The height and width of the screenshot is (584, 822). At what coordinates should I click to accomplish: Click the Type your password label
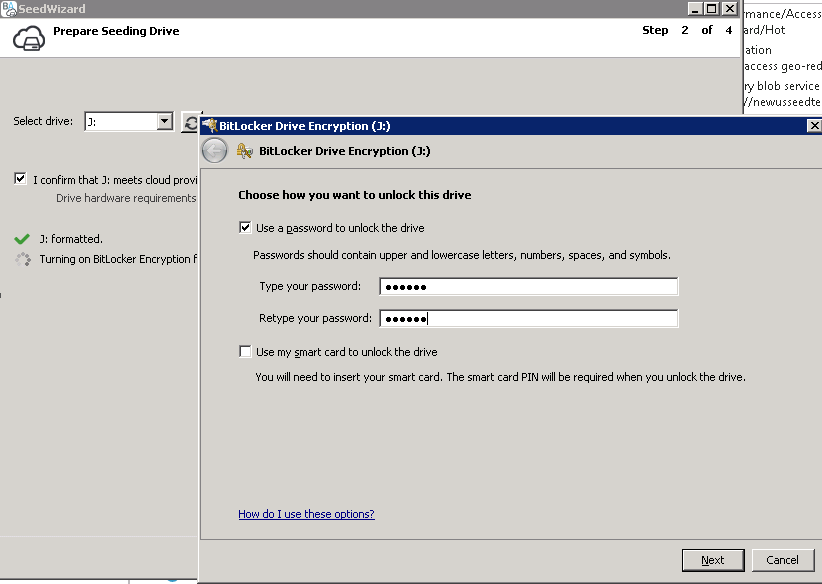pyautogui.click(x=310, y=286)
